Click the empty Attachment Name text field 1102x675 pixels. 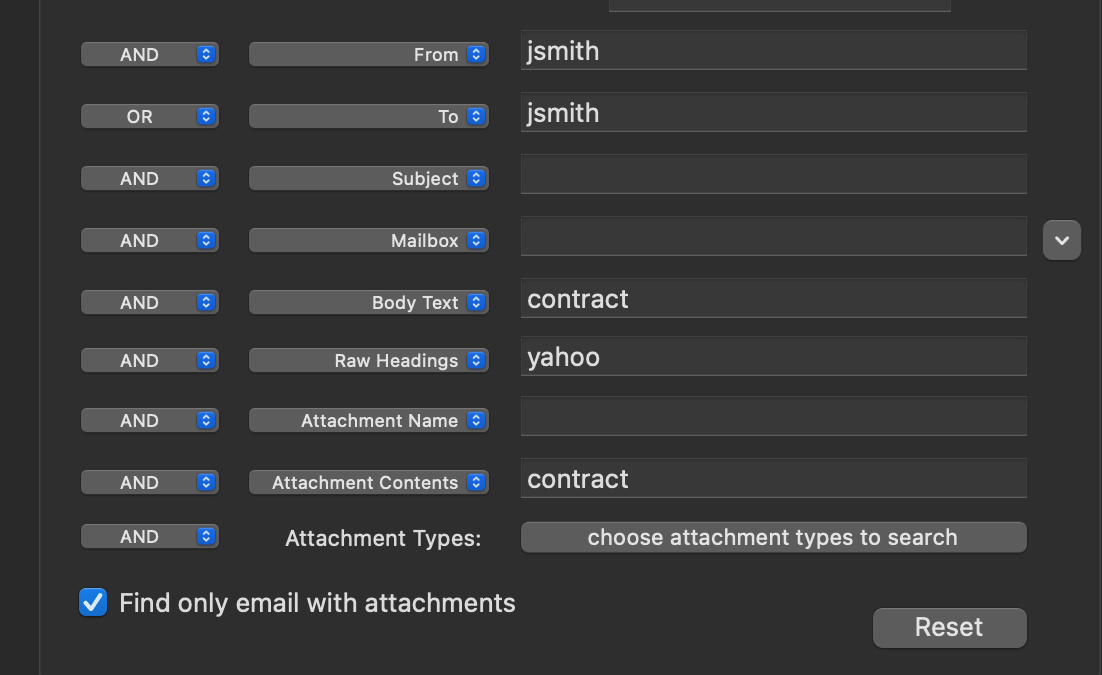(x=773, y=417)
